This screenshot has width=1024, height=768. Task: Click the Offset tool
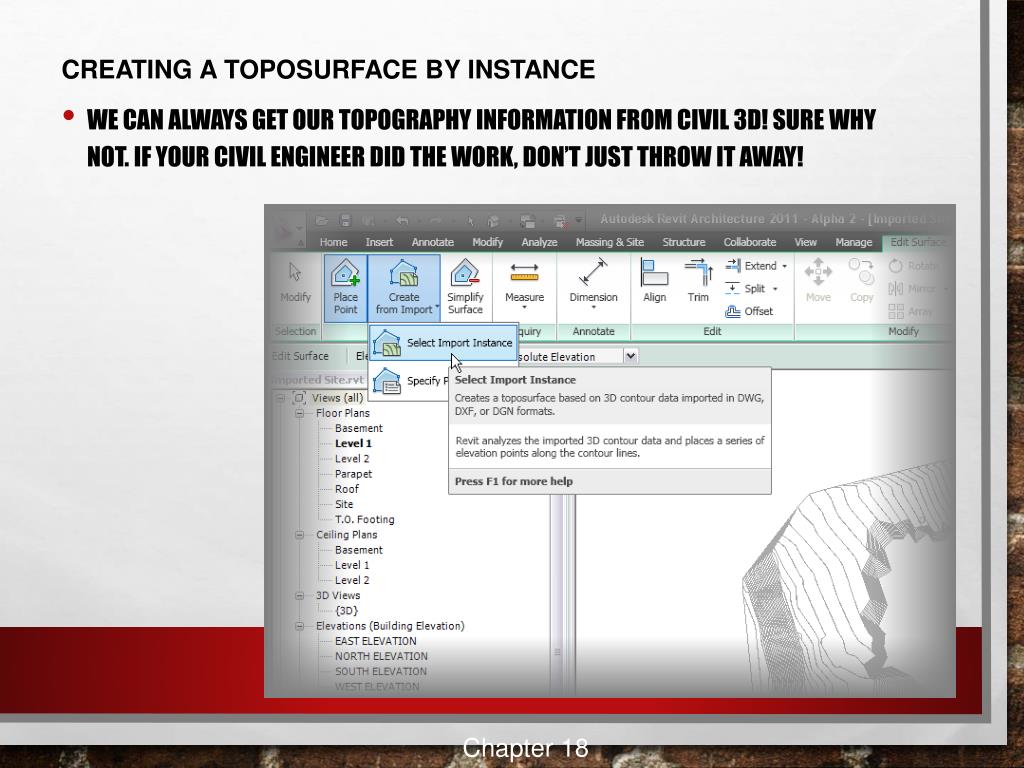pos(750,312)
